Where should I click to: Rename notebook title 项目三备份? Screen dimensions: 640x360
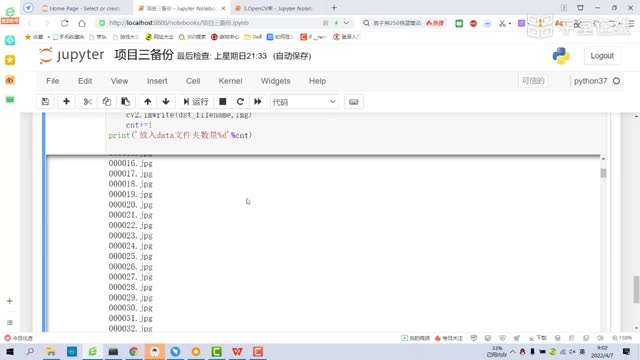(x=144, y=55)
